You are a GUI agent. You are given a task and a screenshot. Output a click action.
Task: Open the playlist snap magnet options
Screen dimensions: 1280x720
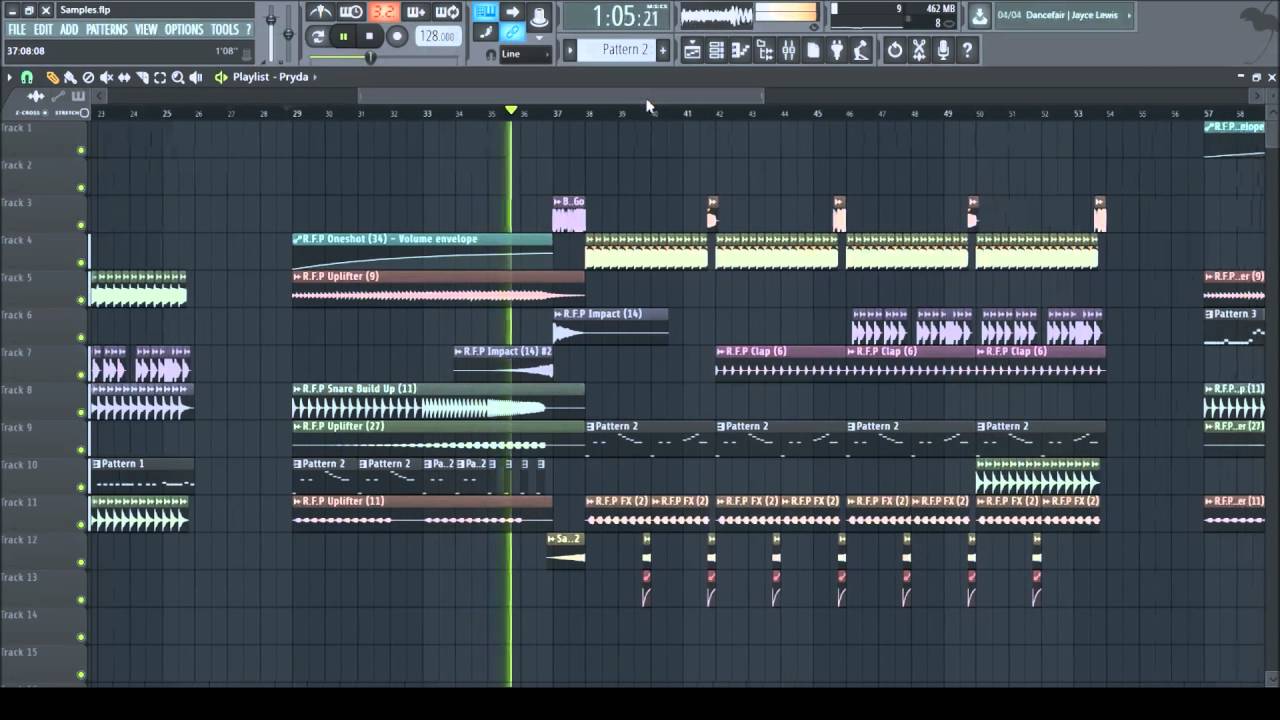[27, 77]
